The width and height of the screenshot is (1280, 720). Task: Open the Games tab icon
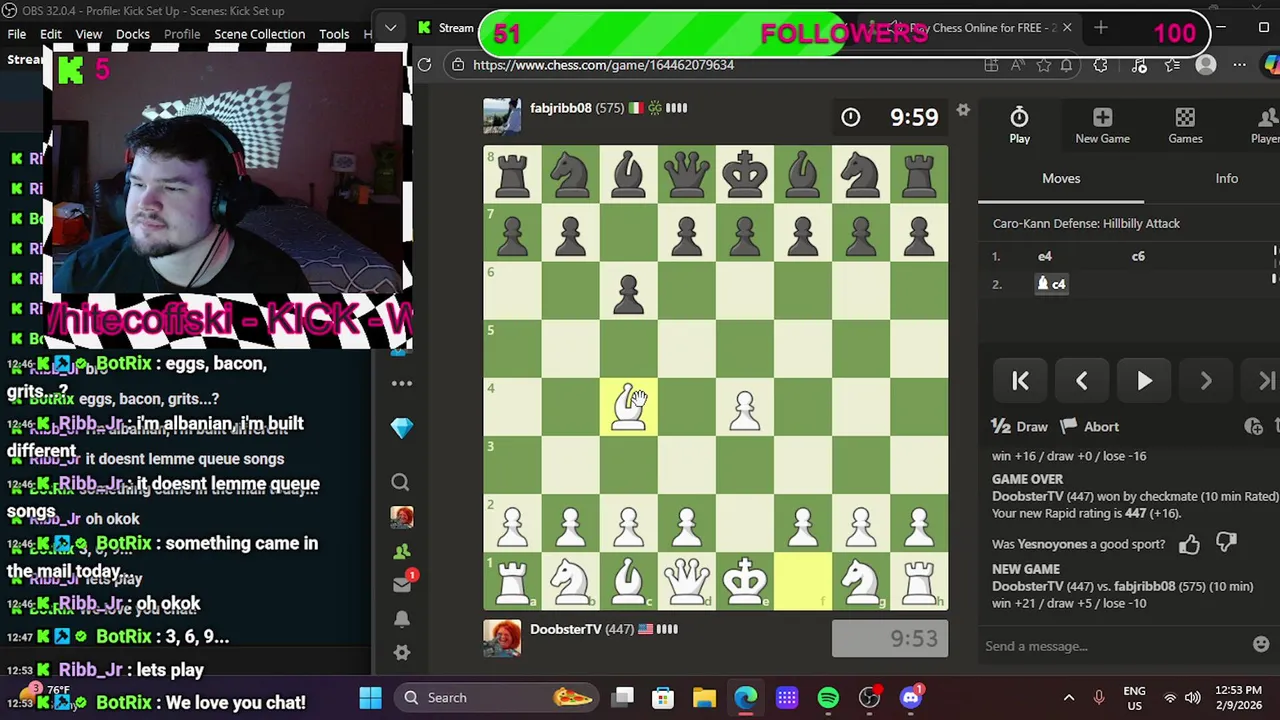point(1185,126)
